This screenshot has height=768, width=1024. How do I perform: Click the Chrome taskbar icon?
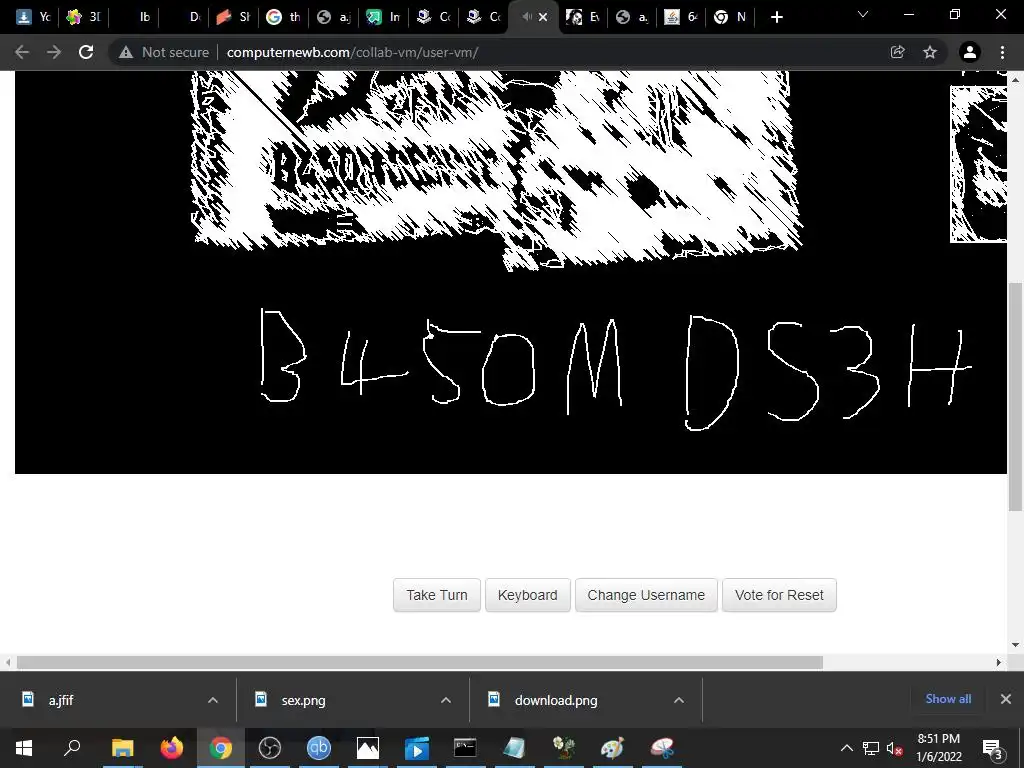click(221, 748)
